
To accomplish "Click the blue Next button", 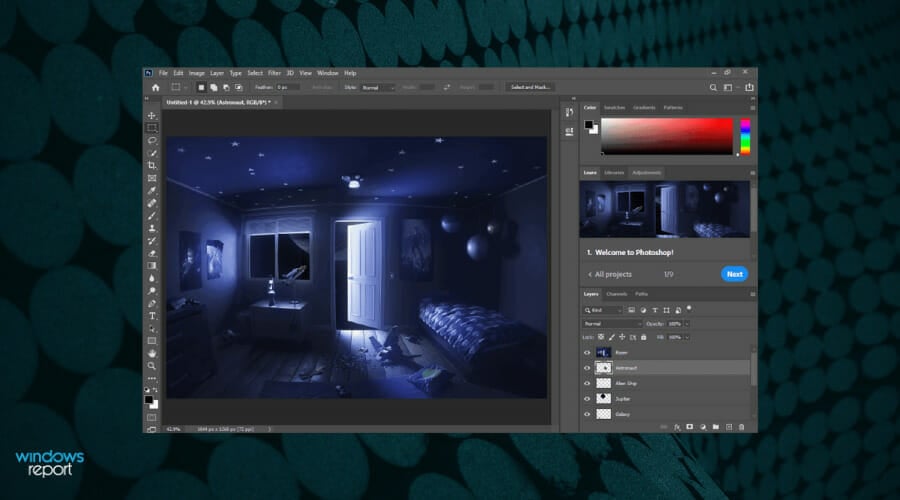I will pyautogui.click(x=735, y=274).
